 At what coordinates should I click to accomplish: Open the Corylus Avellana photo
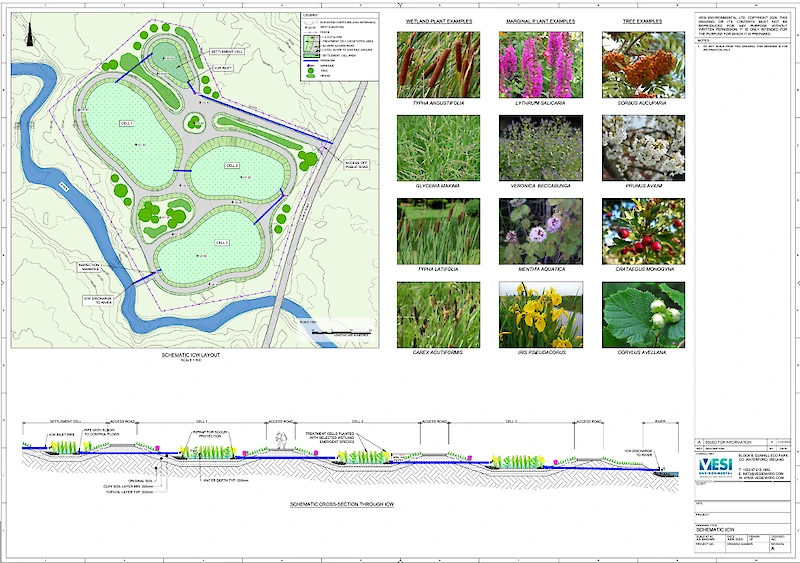point(643,314)
